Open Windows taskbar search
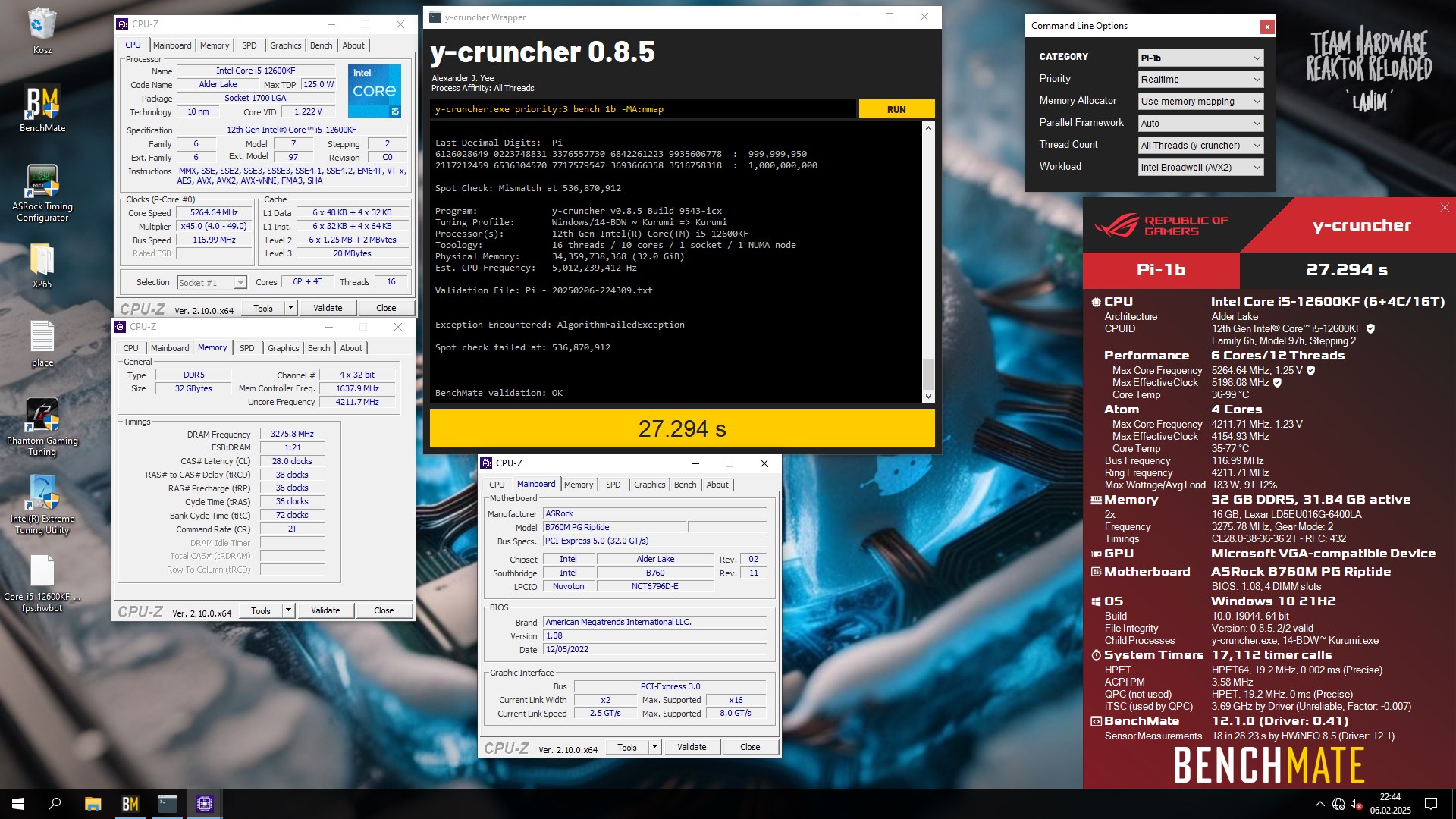Screen dimensions: 1456x819 55,804
